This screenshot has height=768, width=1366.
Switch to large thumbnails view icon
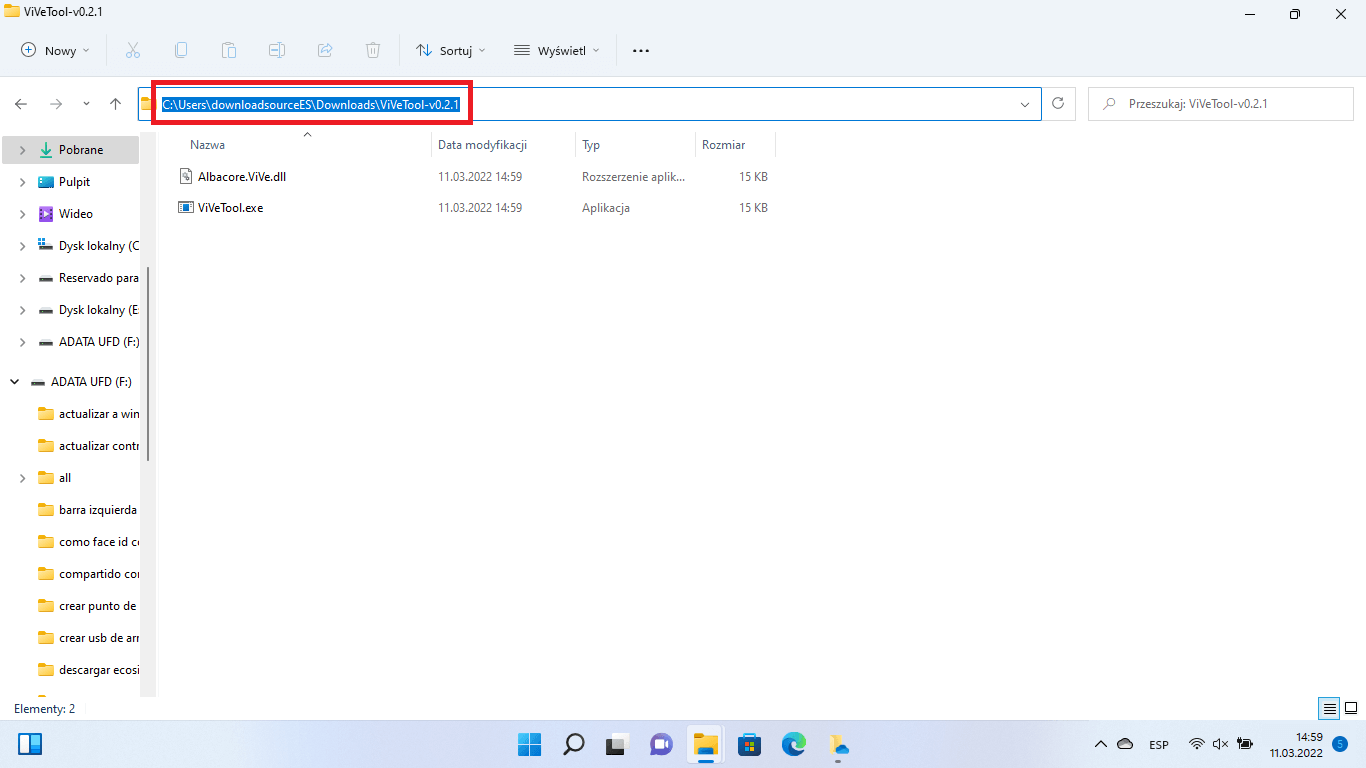coord(1350,709)
